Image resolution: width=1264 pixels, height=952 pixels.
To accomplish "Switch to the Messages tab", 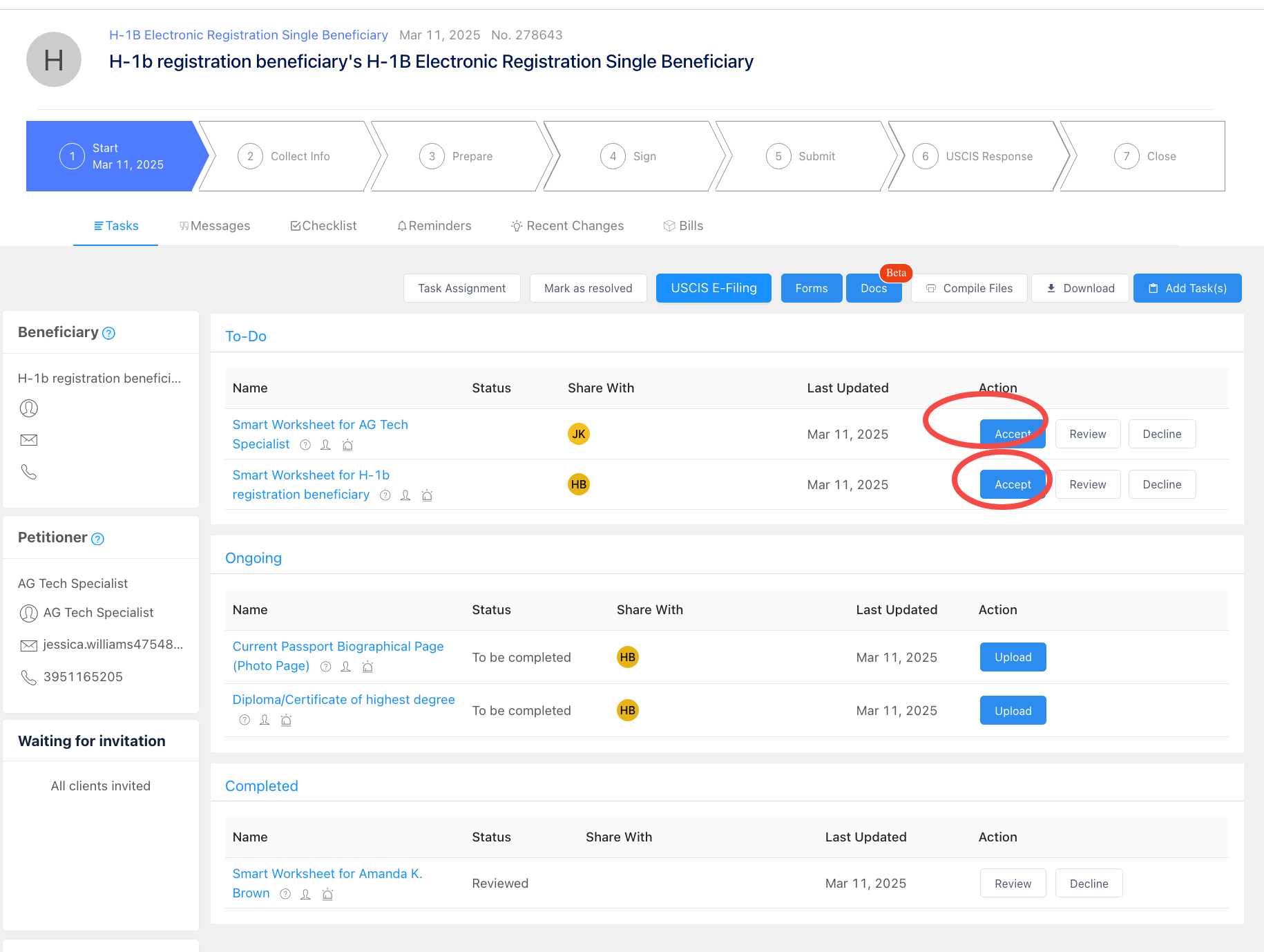I will [x=215, y=226].
